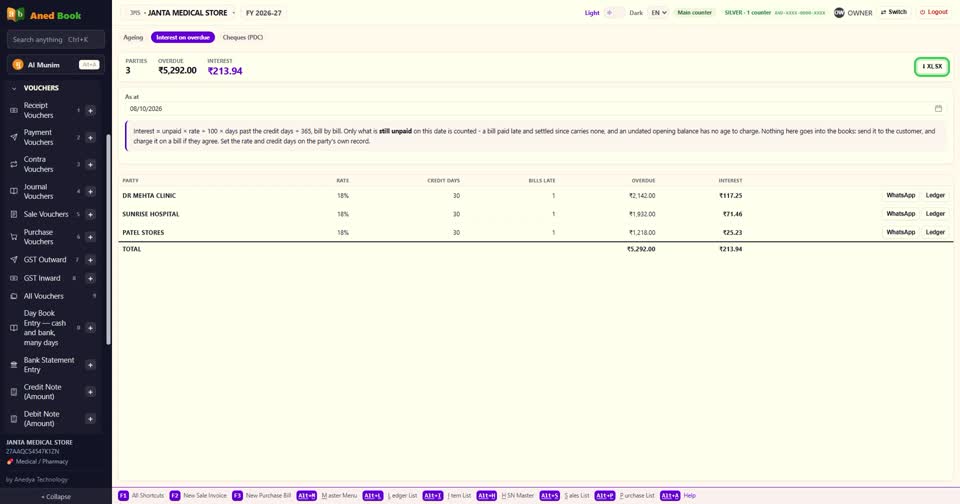Send WhatsApp to Dr Mehta Clinic

pos(901,195)
